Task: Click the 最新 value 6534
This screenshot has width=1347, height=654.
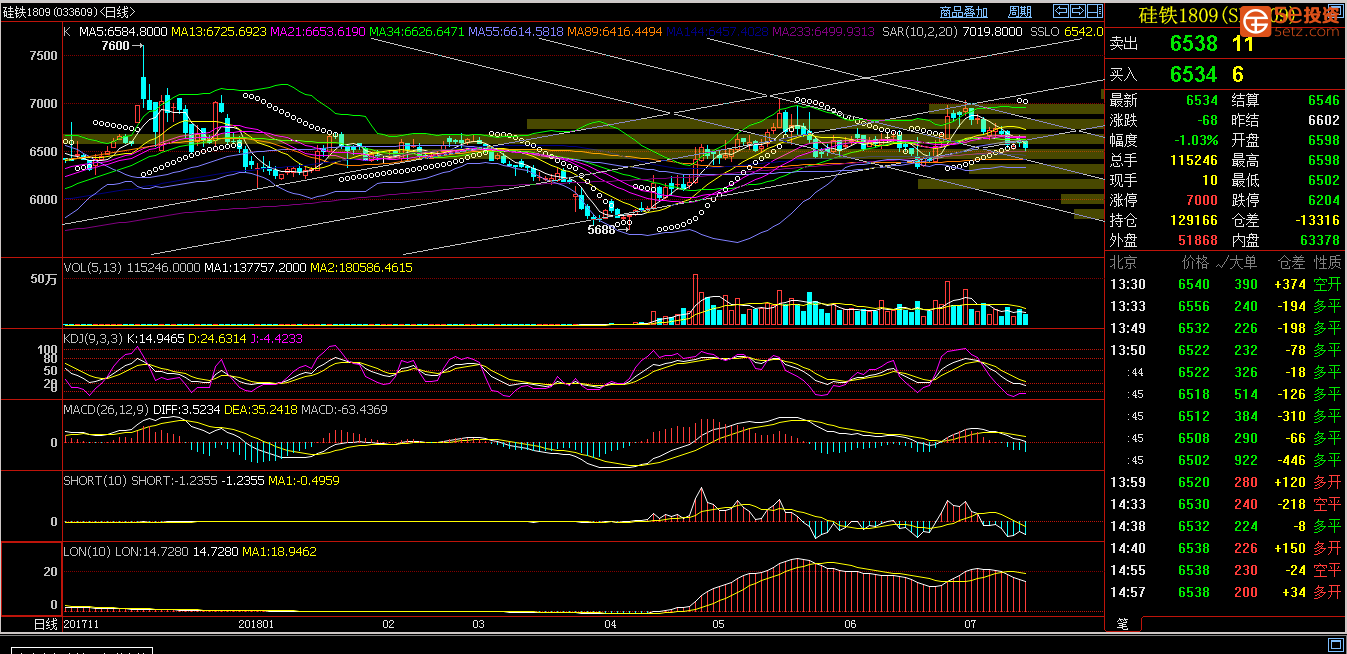Action: tap(1202, 100)
